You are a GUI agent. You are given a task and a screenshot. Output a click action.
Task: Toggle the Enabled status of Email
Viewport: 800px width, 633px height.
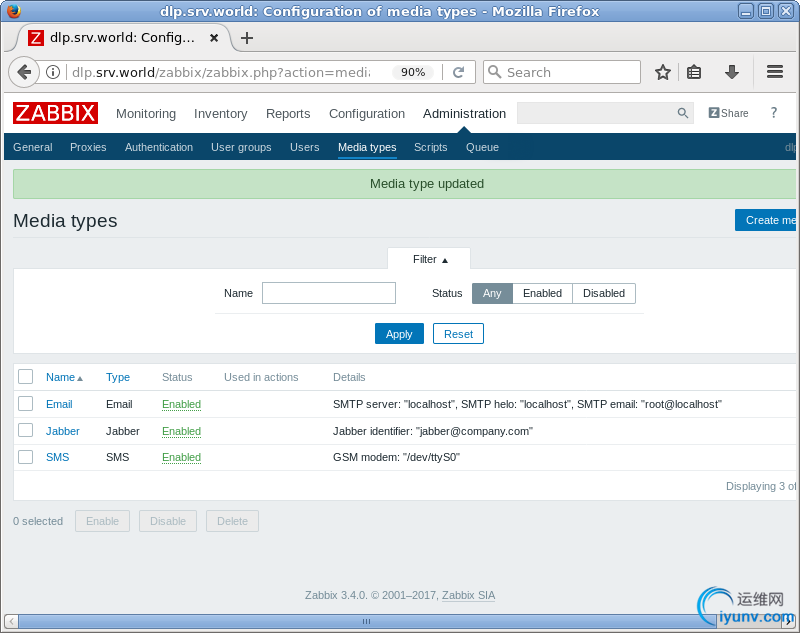[182, 404]
